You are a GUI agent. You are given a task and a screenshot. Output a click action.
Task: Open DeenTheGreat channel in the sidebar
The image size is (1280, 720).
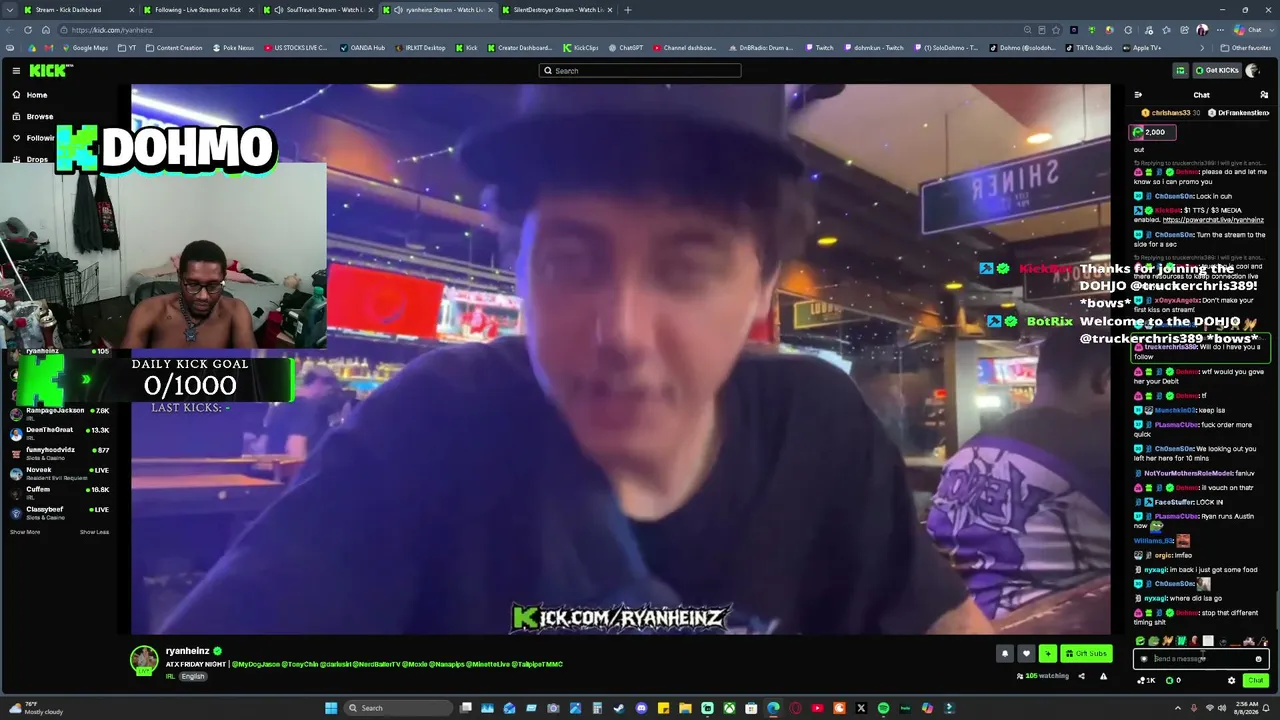pos(60,433)
